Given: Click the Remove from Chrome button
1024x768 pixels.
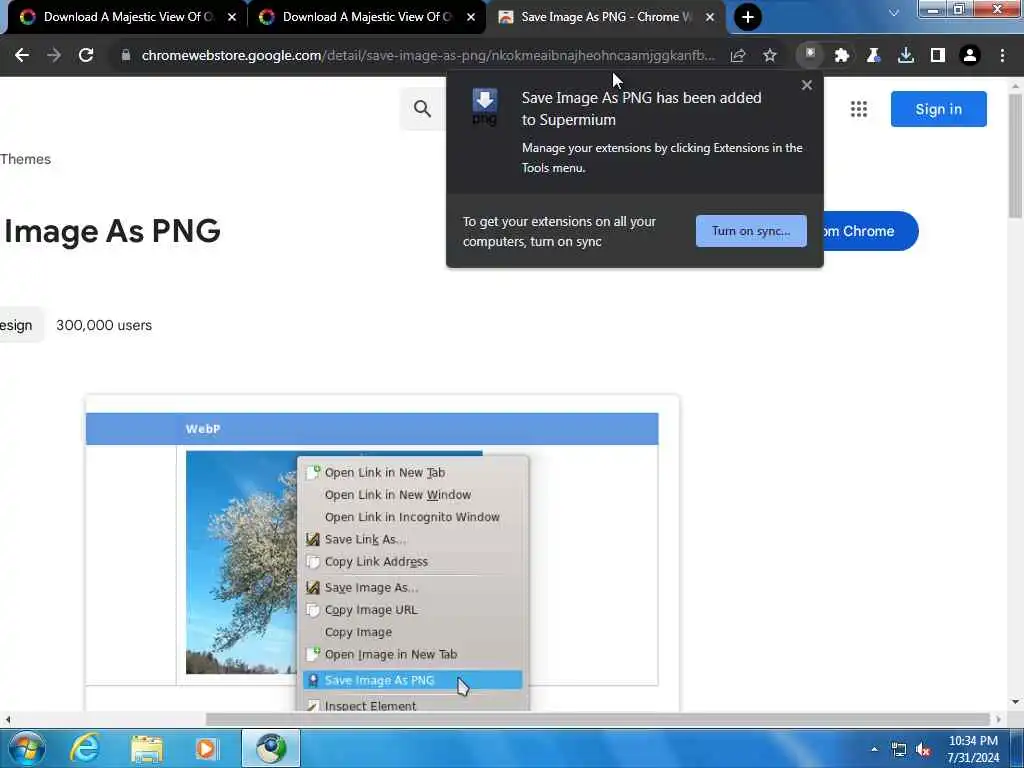Looking at the screenshot, I should (x=871, y=231).
